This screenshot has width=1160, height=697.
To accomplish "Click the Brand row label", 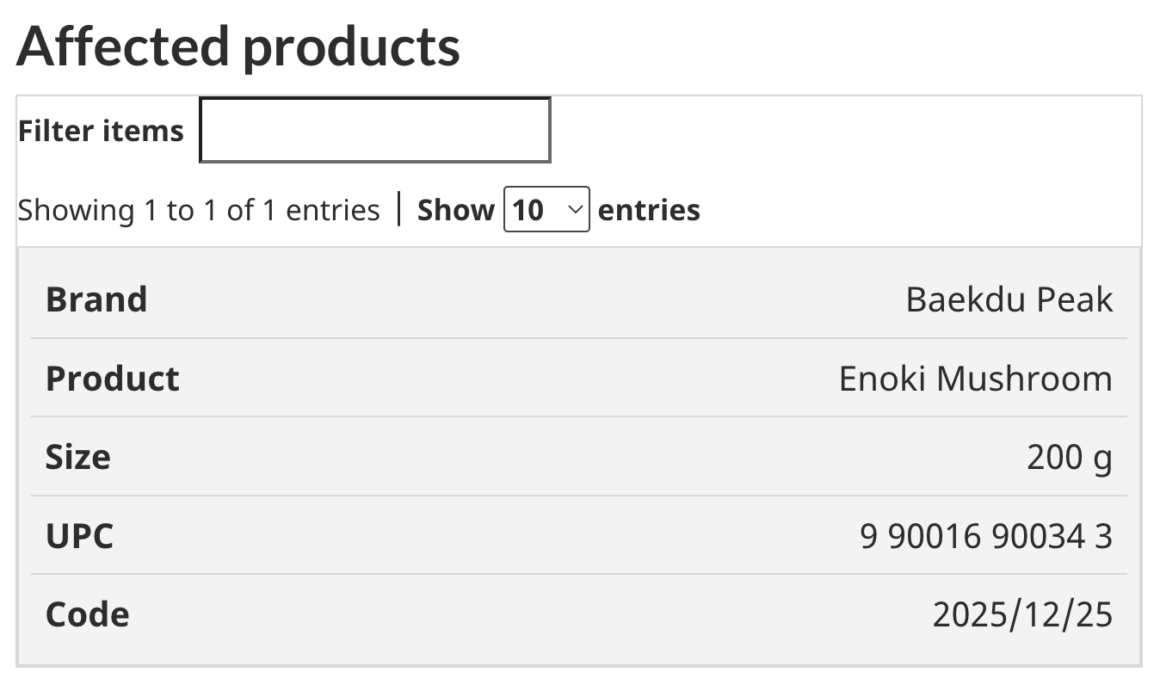I will (x=96, y=300).
